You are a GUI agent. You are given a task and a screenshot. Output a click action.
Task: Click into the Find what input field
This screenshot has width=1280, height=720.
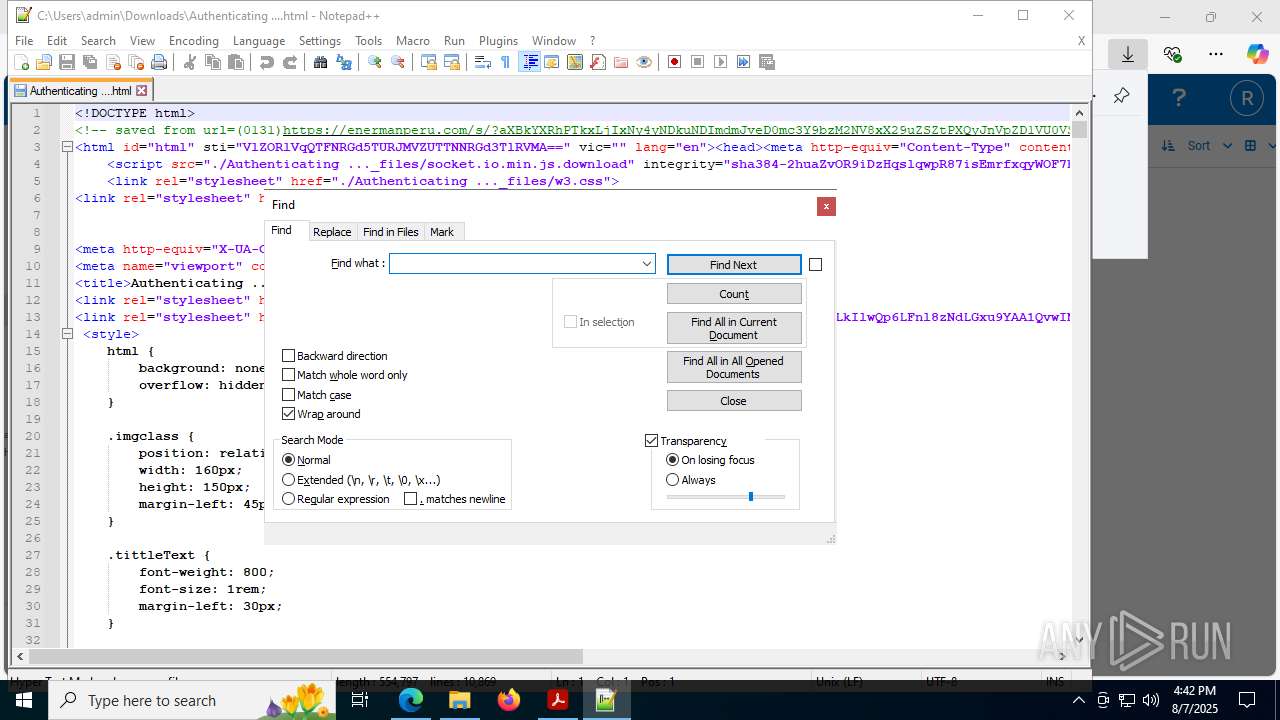(515, 264)
